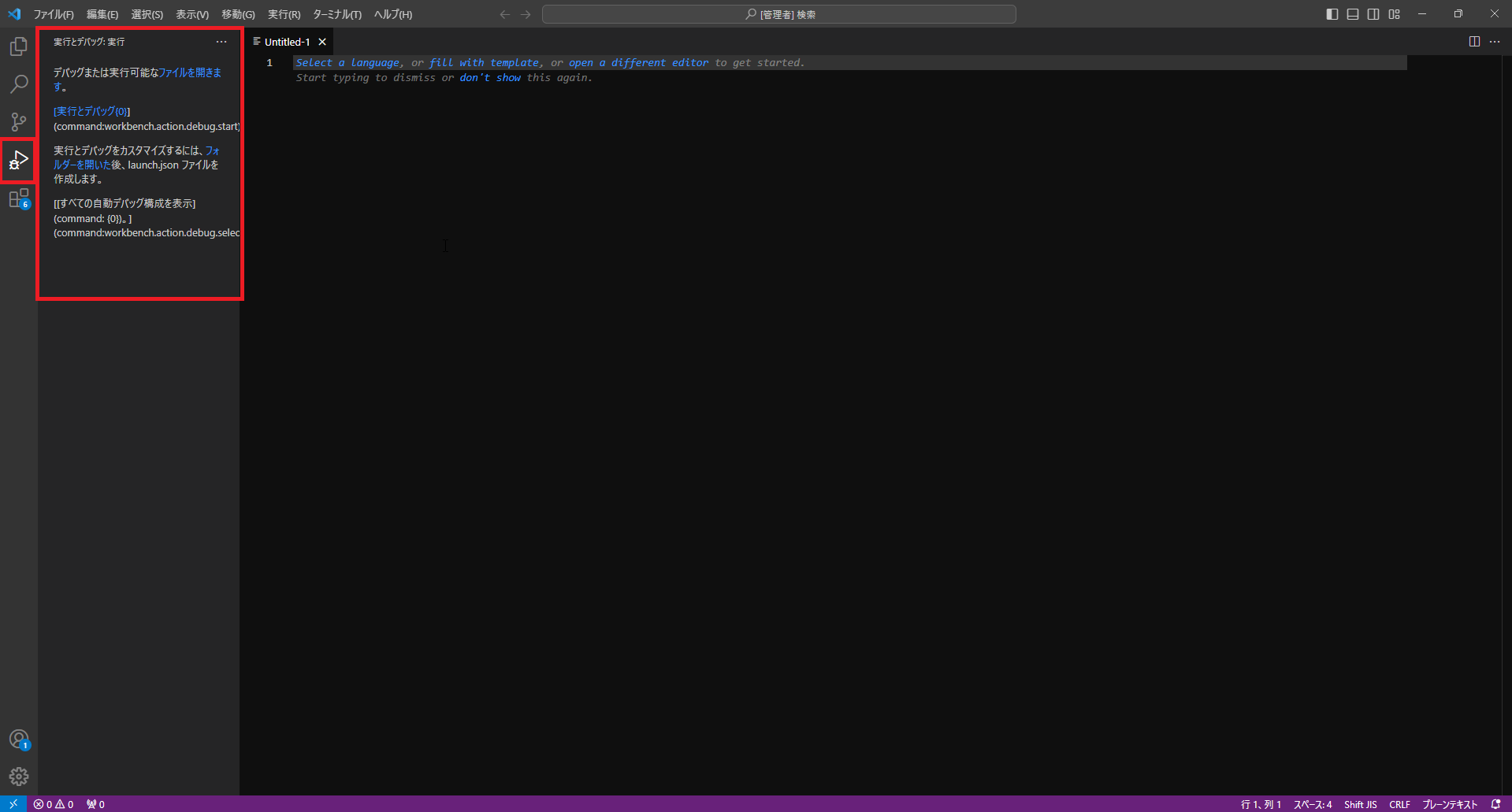The image size is (1512, 812).
Task: Open notifications bell in status bar
Action: (x=1495, y=804)
